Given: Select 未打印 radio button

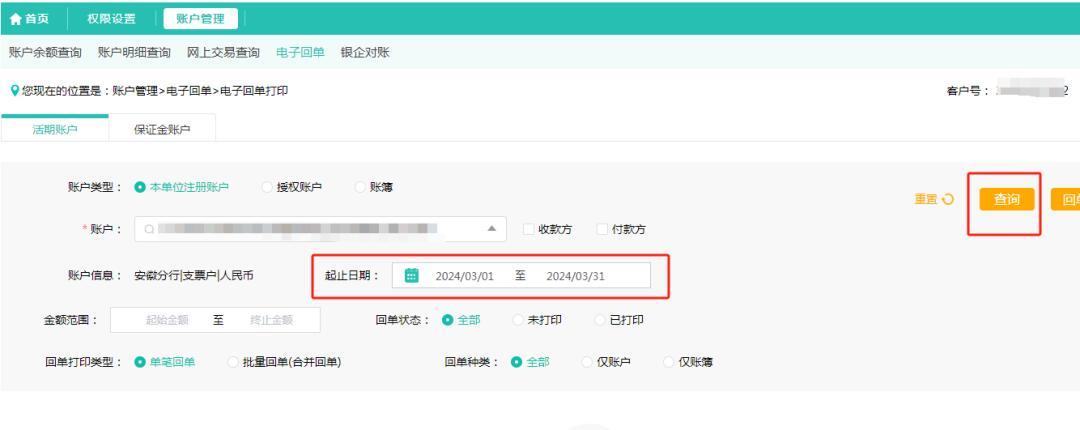Looking at the screenshot, I should click(x=518, y=320).
